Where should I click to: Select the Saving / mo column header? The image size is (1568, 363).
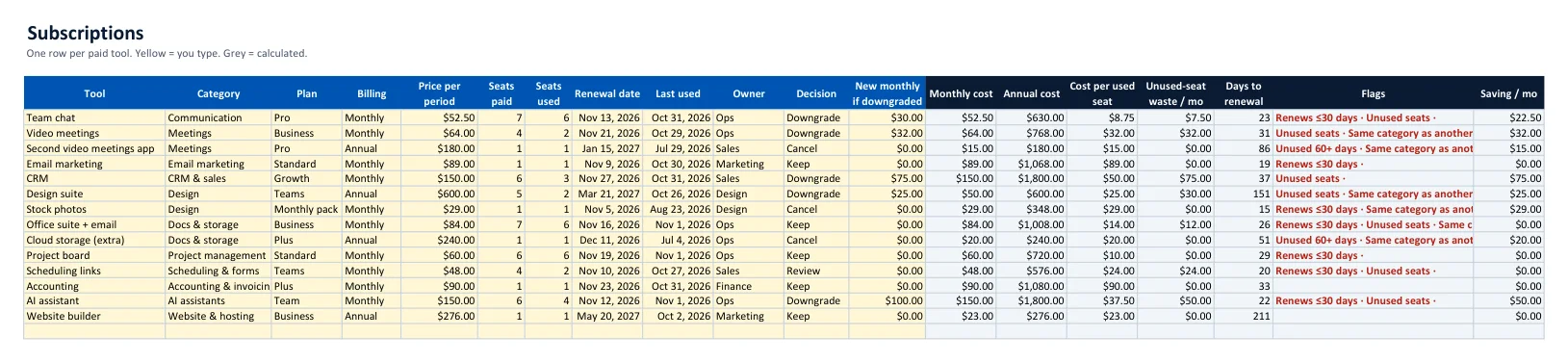coord(1508,93)
